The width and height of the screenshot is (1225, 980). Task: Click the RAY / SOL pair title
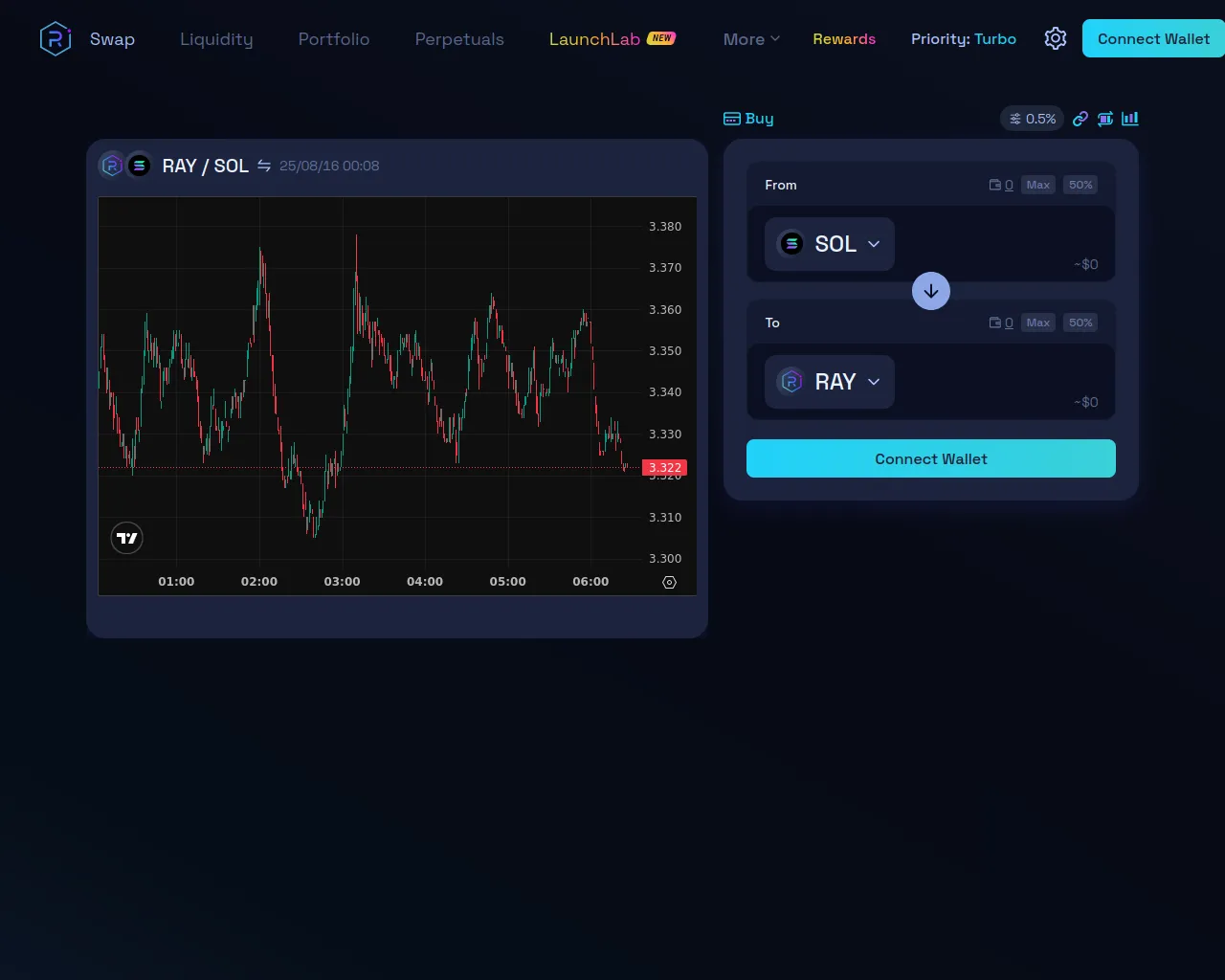click(205, 166)
